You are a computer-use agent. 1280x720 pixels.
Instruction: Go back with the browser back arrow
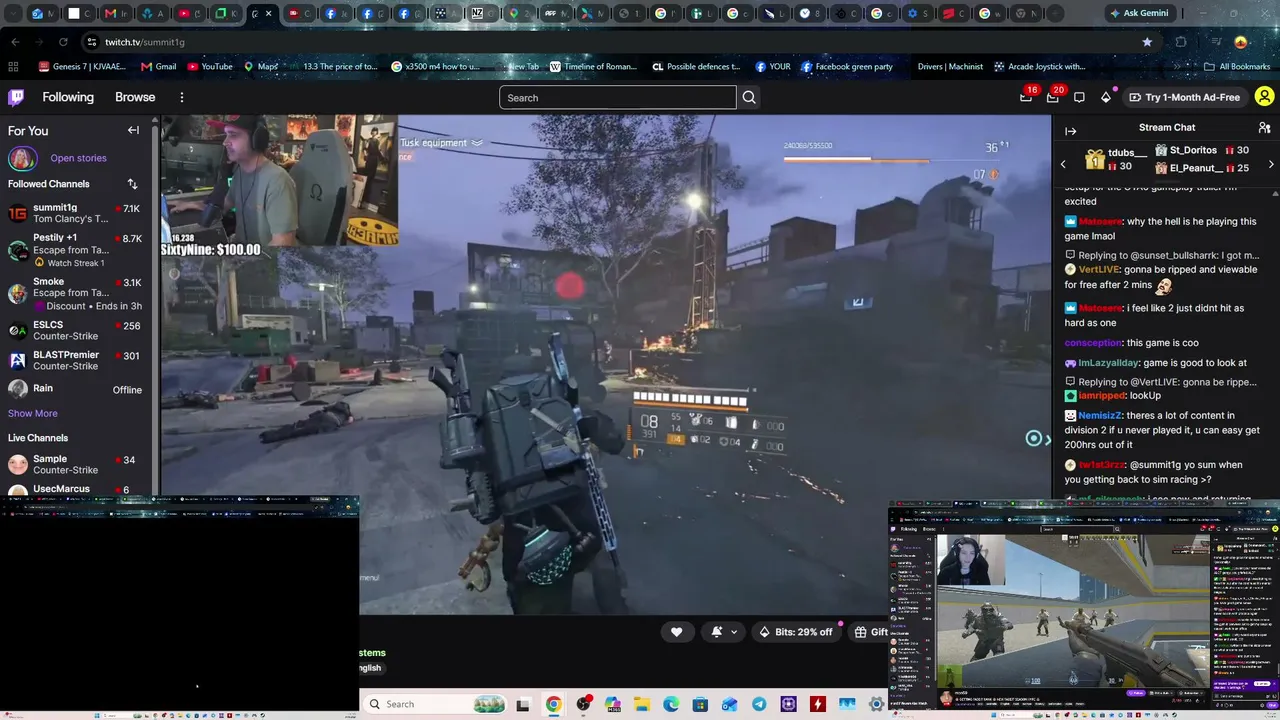[15, 42]
